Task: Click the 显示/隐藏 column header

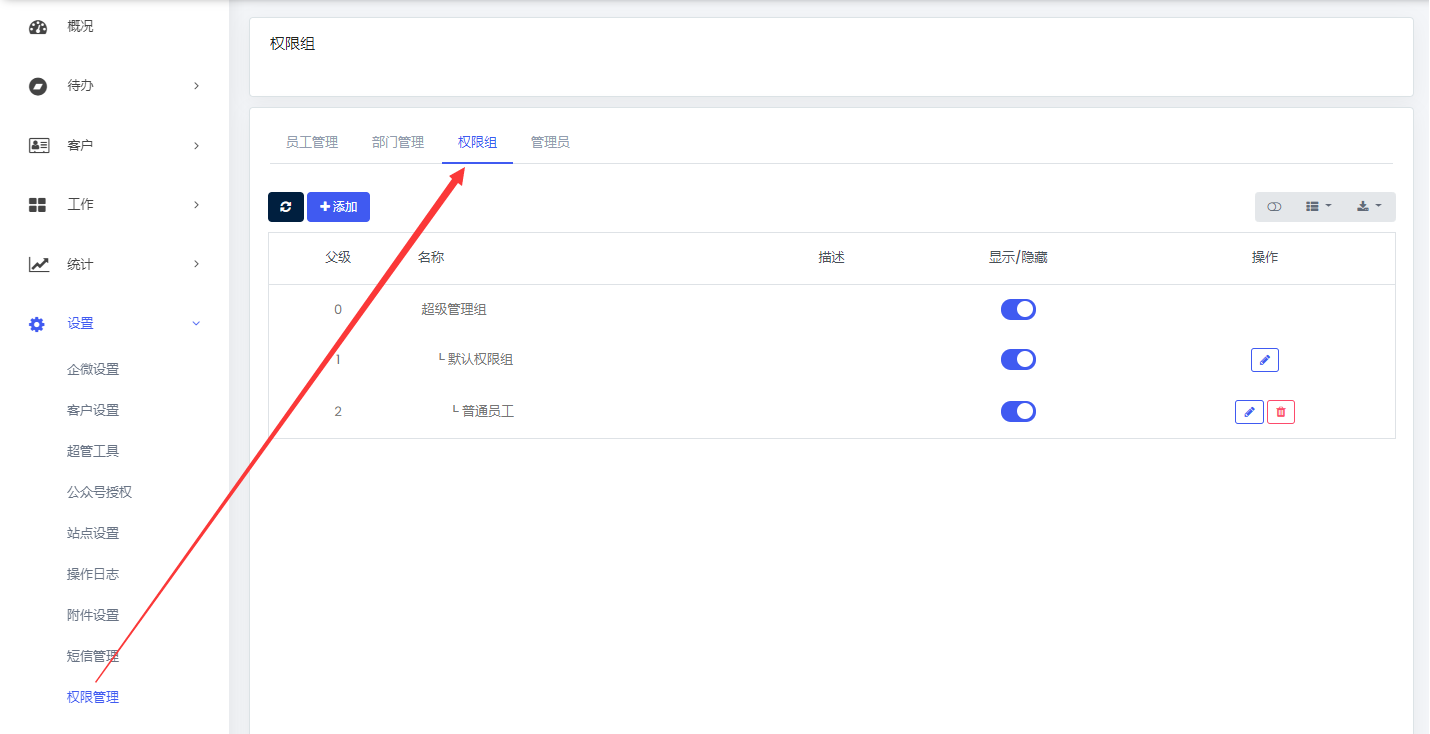Action: [1018, 258]
